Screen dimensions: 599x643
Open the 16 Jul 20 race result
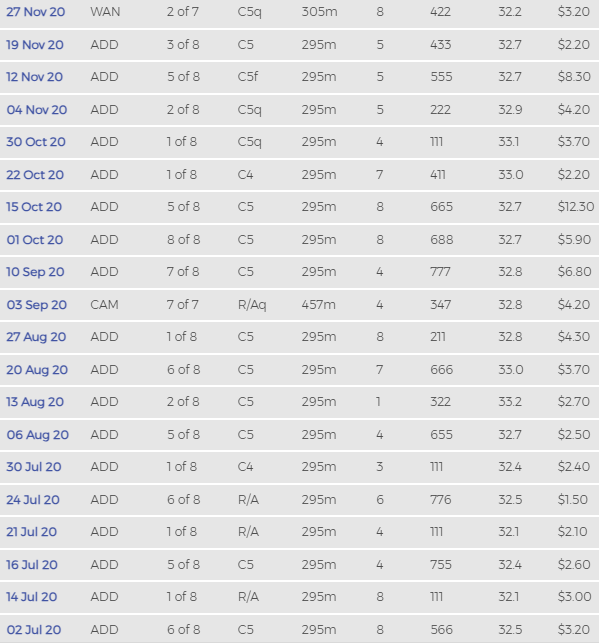click(x=32, y=565)
